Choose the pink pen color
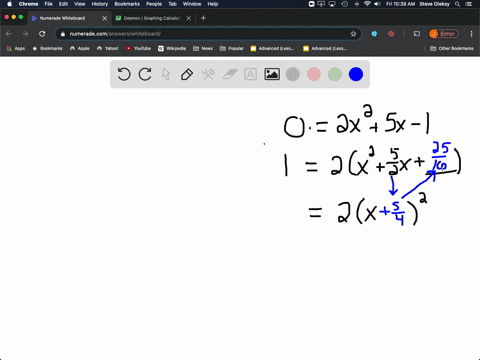This screenshot has height=360, width=480. 314,74
